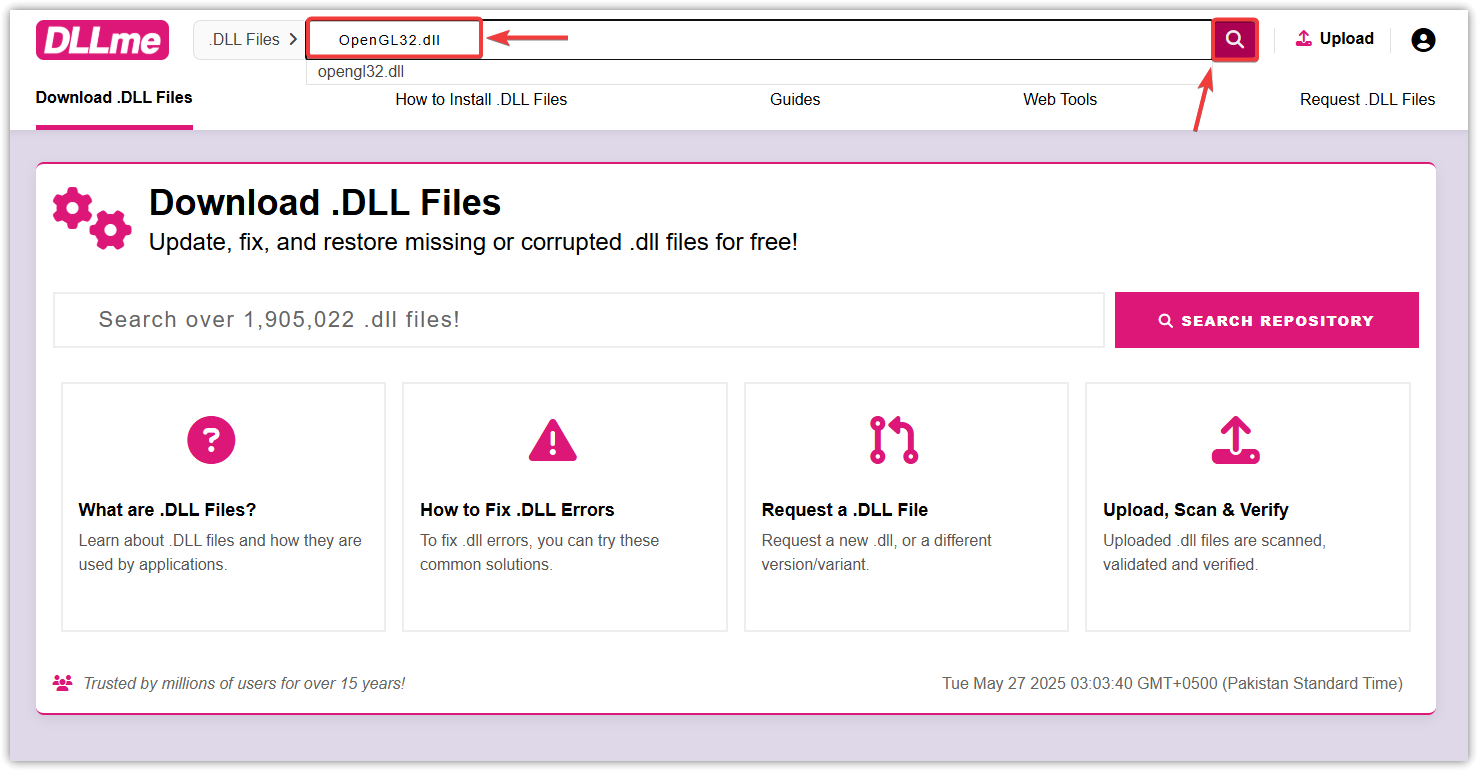The image size is (1478, 771).
Task: Click the Update, fix, and restore subtitle text
Action: click(473, 242)
